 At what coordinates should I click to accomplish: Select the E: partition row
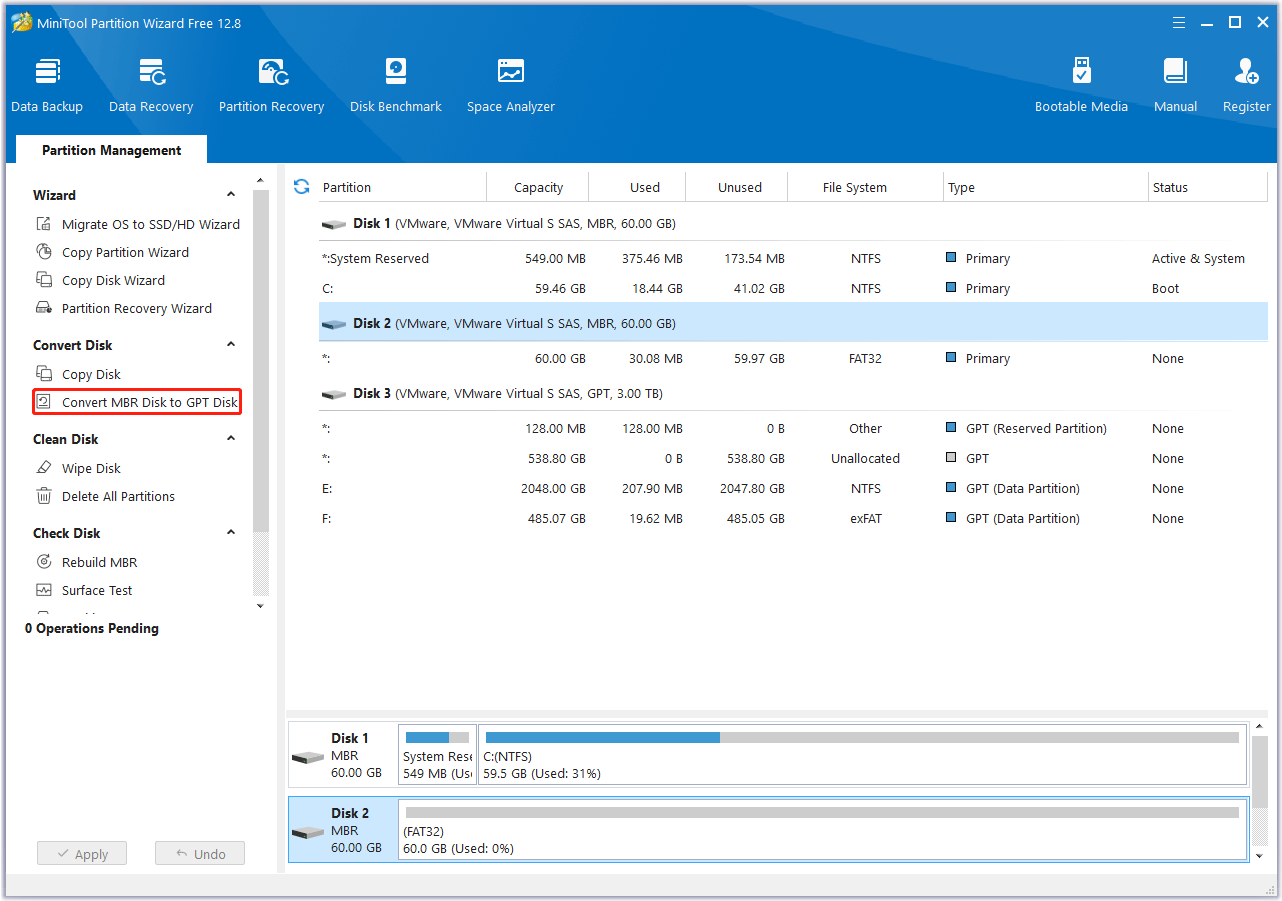click(793, 488)
